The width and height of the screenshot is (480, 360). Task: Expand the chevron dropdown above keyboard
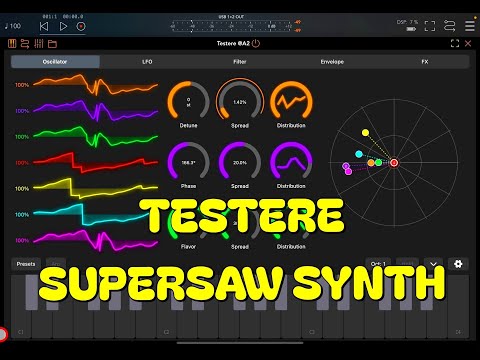[x=433, y=264]
